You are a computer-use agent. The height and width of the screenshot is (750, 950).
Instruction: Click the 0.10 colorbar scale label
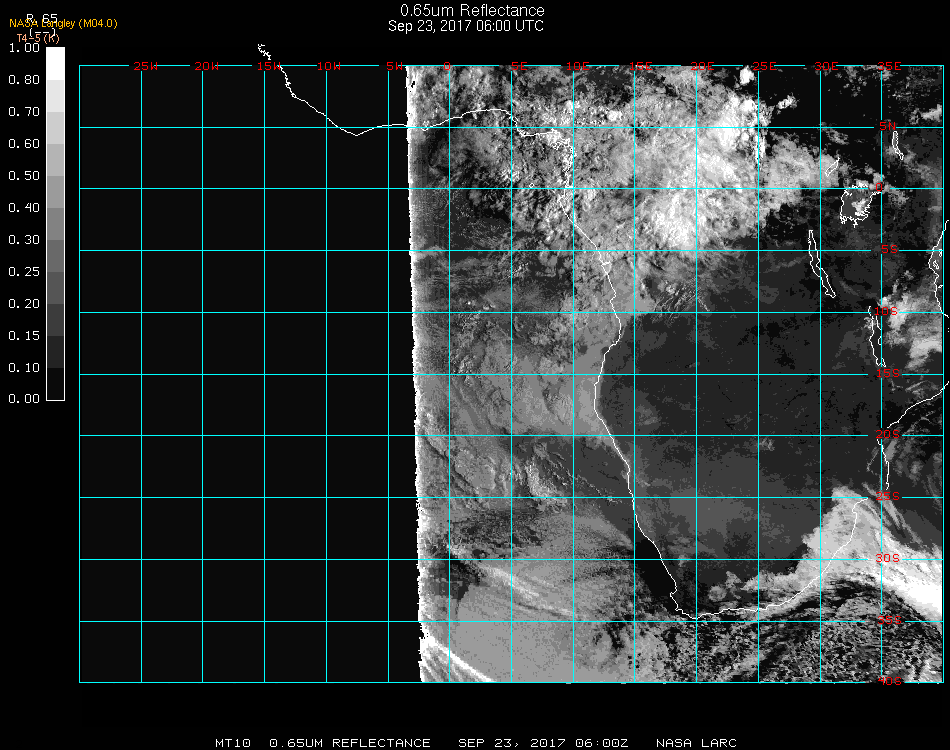pyautogui.click(x=24, y=368)
